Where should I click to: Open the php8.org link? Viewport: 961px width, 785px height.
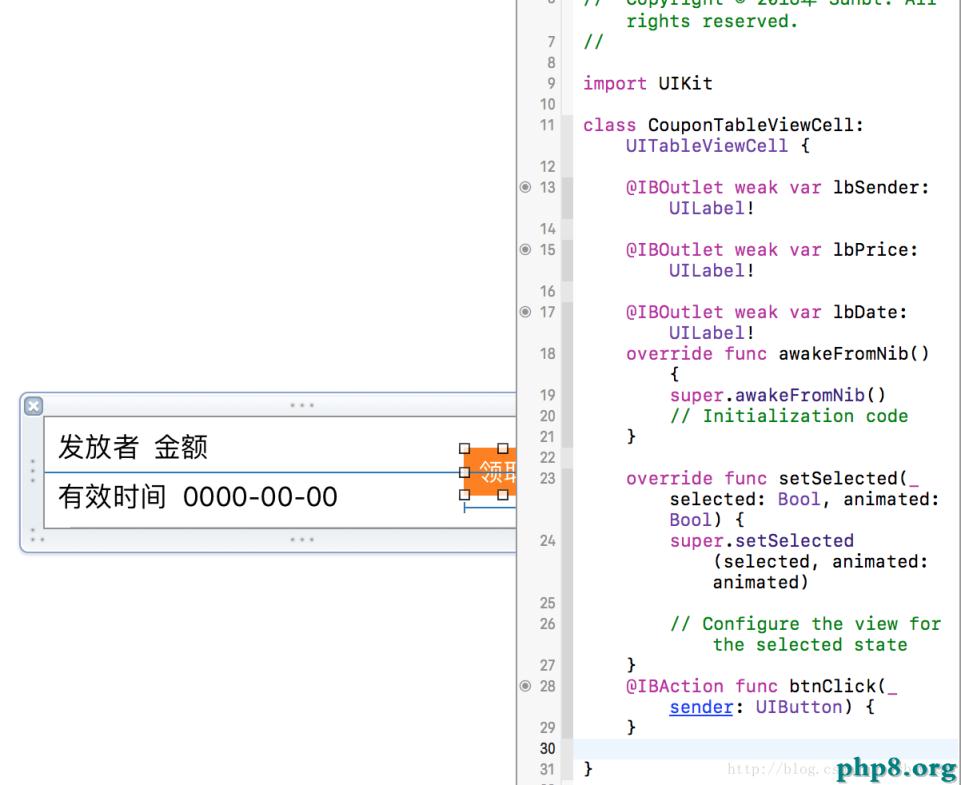click(898, 768)
